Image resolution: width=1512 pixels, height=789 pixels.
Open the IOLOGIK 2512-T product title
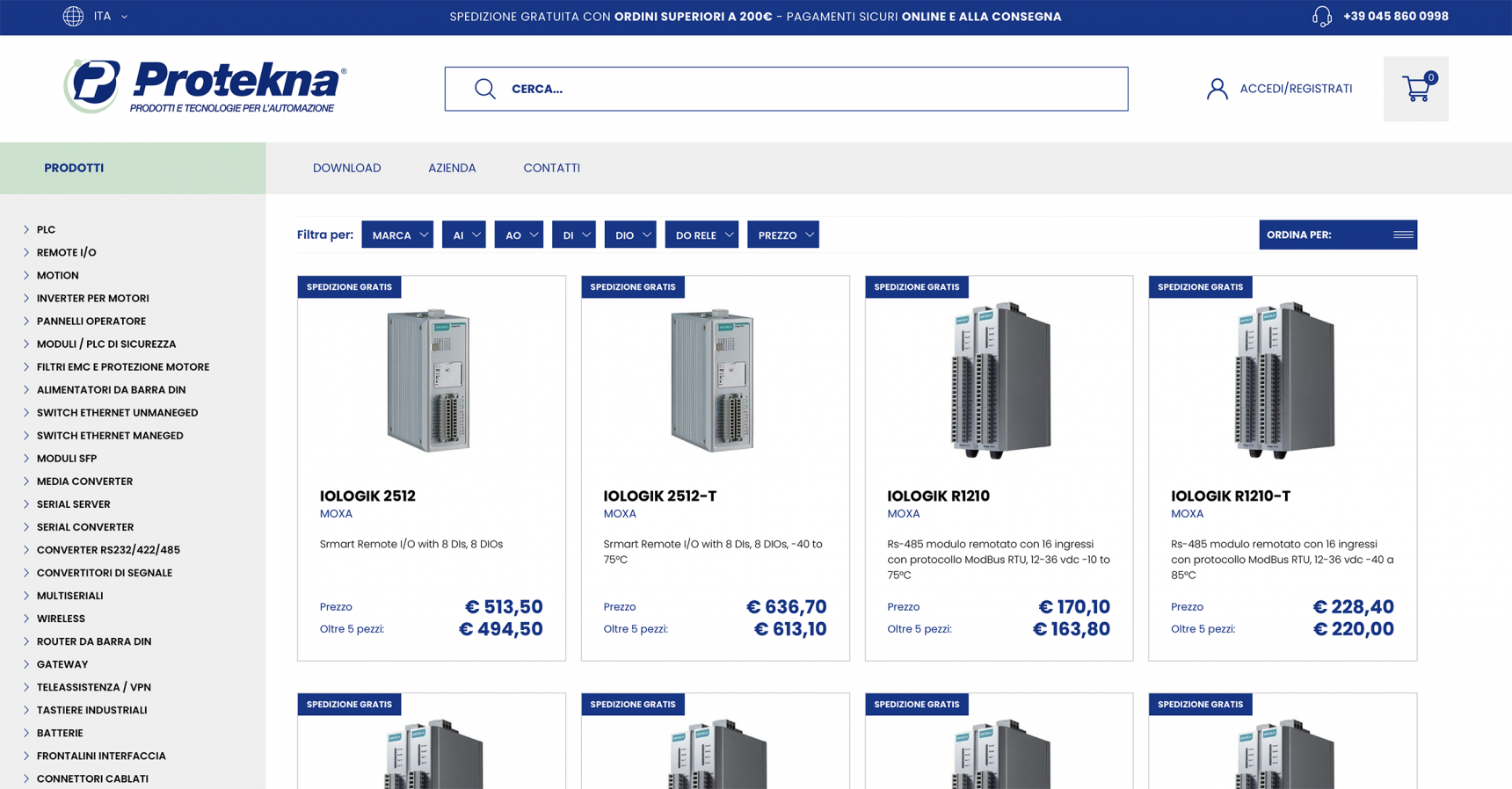pos(659,496)
